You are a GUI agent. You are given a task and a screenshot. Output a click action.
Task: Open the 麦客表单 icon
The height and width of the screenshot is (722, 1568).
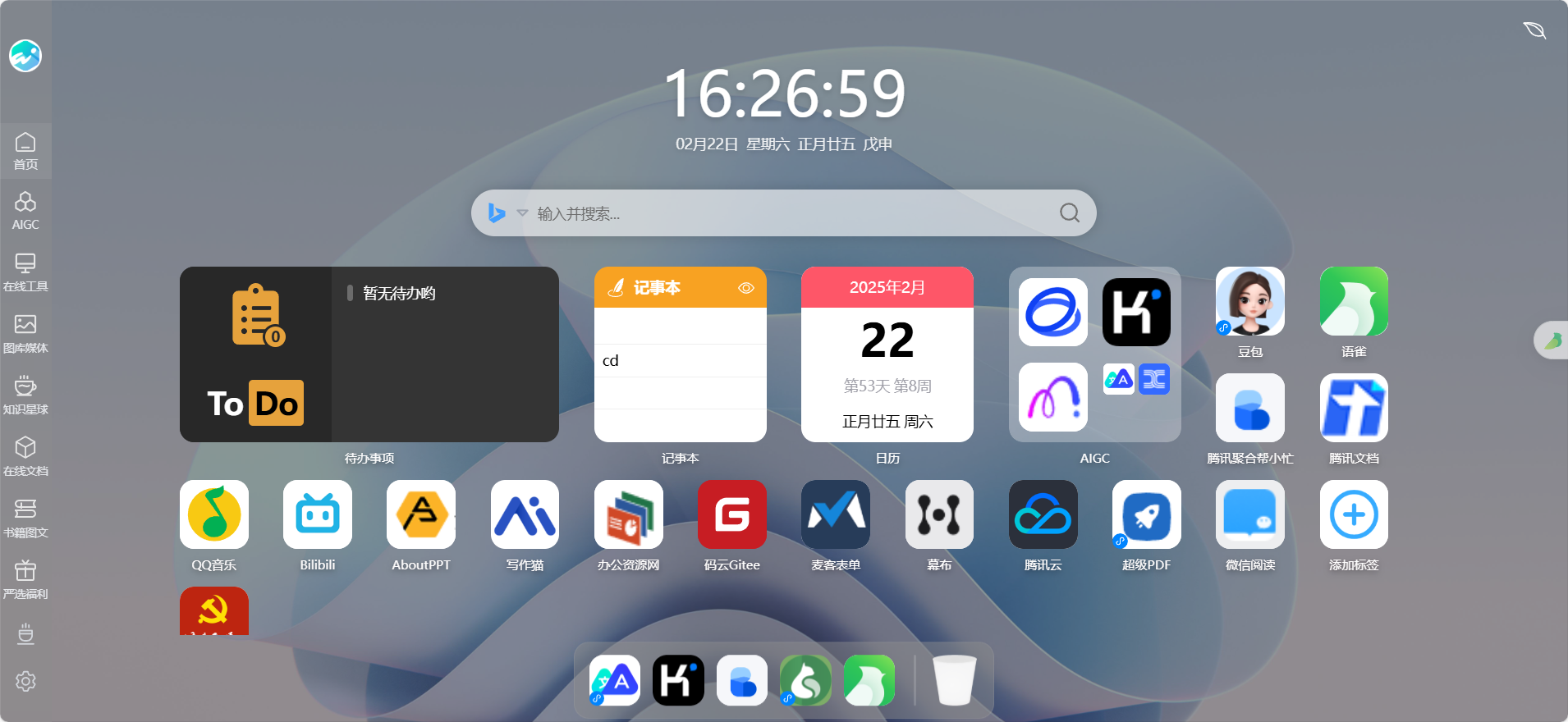click(x=836, y=514)
